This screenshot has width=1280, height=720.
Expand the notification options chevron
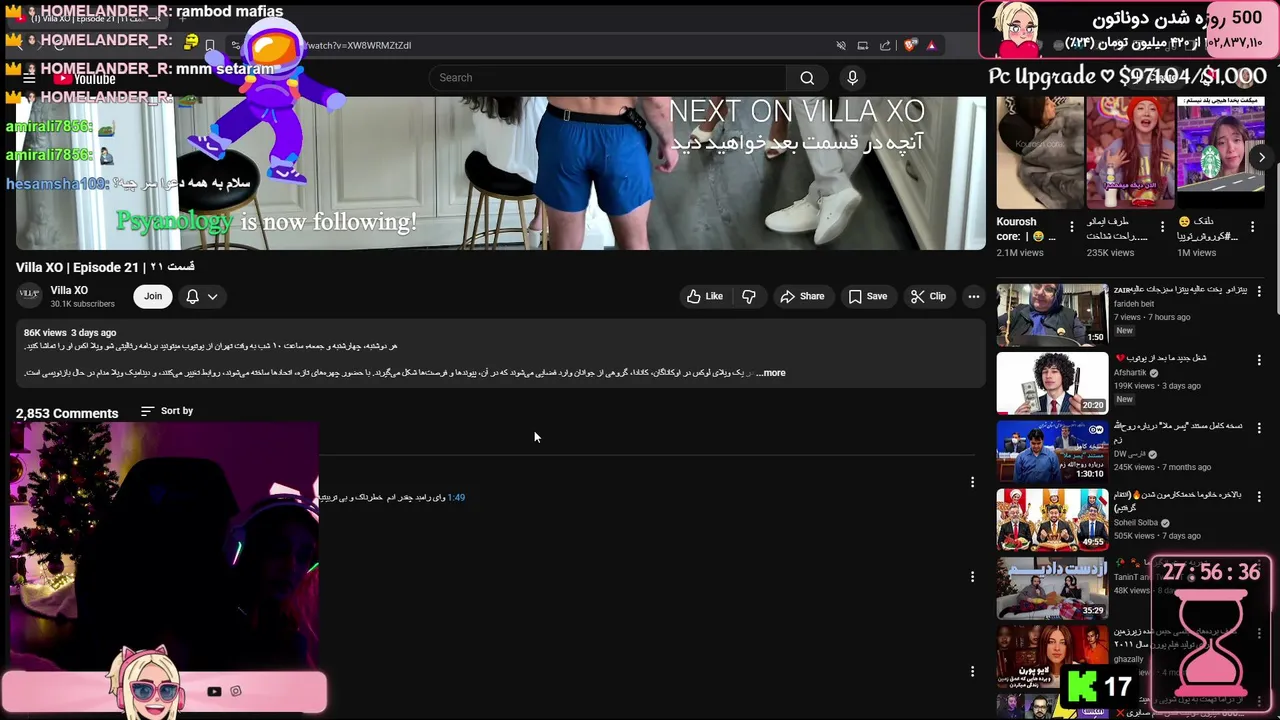coord(212,296)
